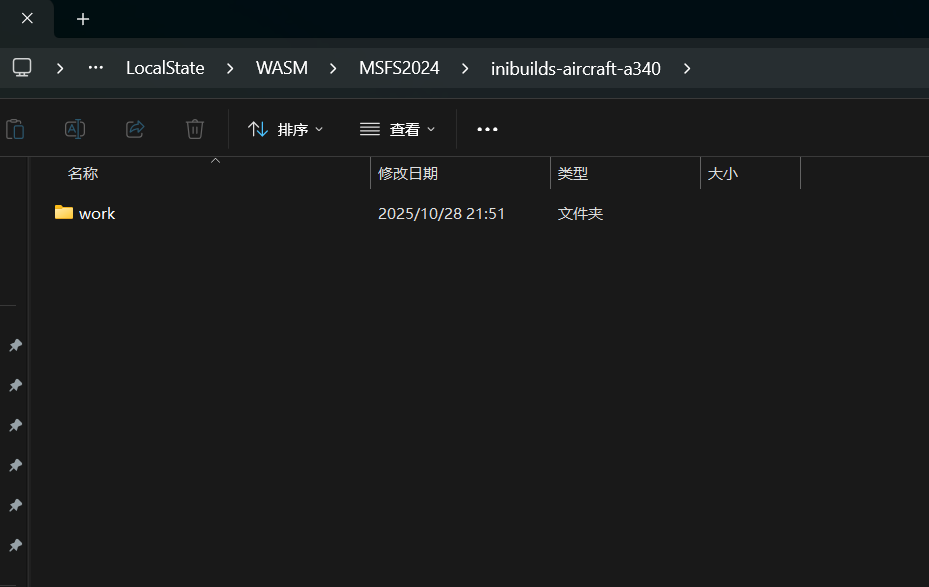Show hidden breadcrumb path via ellipsis
Screen dimensions: 929x587
pyautogui.click(x=96, y=68)
